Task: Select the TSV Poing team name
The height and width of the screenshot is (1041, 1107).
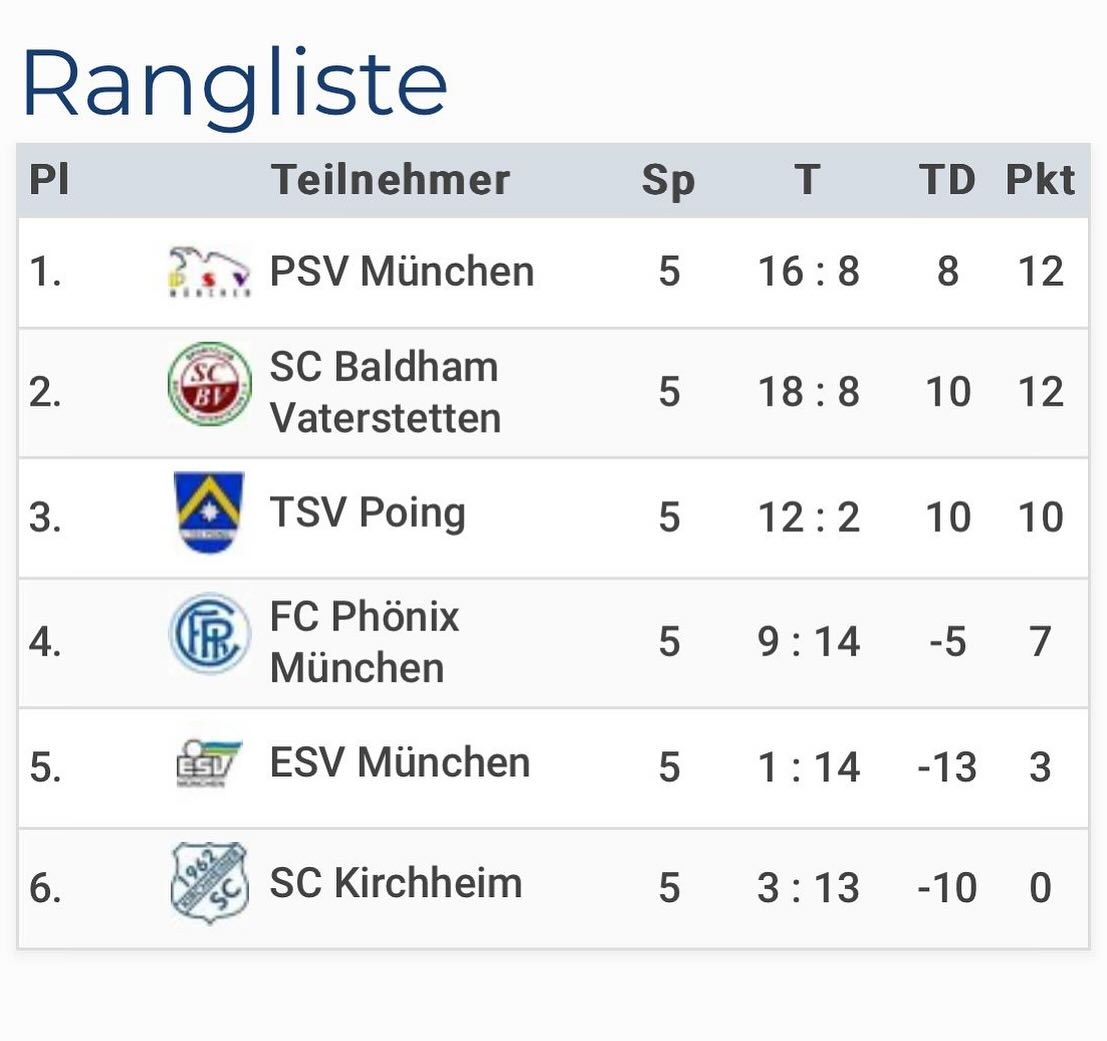Action: point(368,513)
